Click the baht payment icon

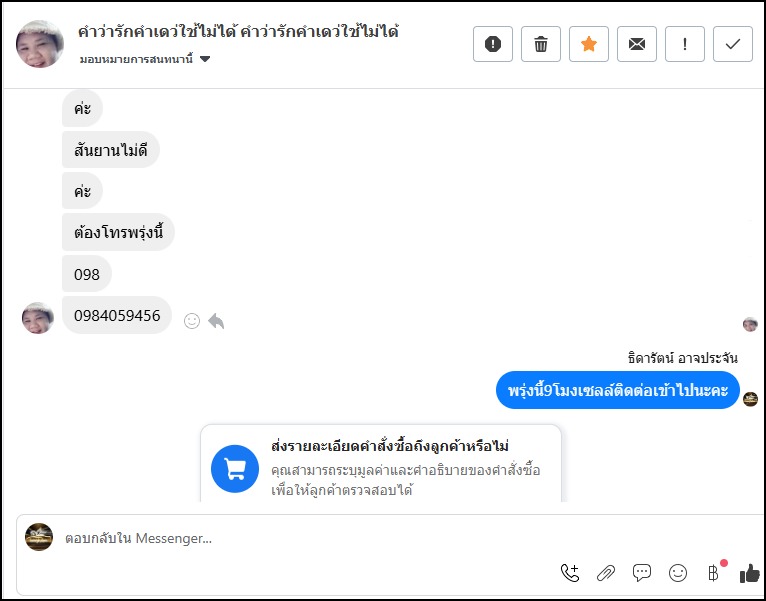coord(713,573)
